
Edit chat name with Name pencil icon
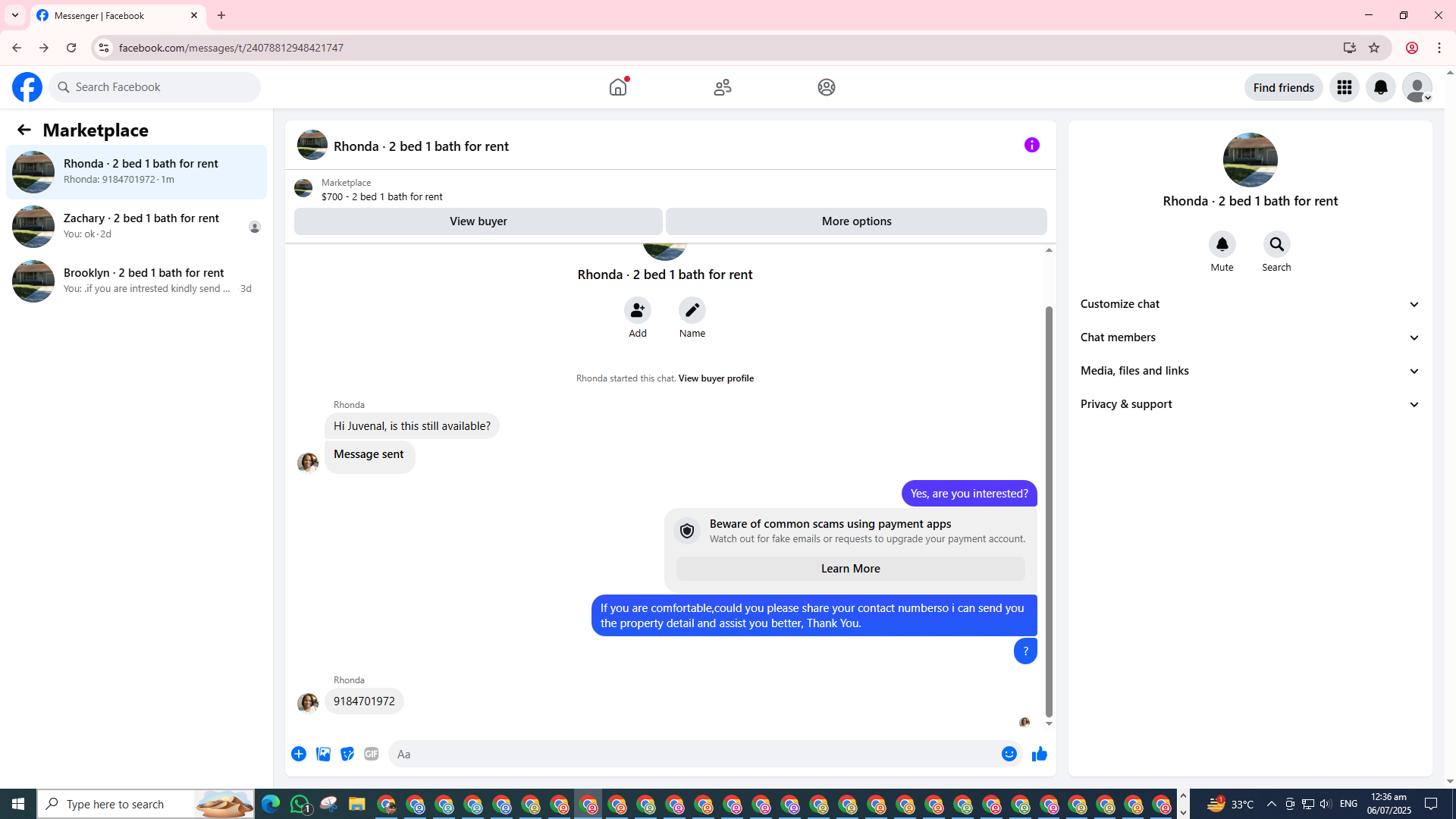pyautogui.click(x=692, y=311)
